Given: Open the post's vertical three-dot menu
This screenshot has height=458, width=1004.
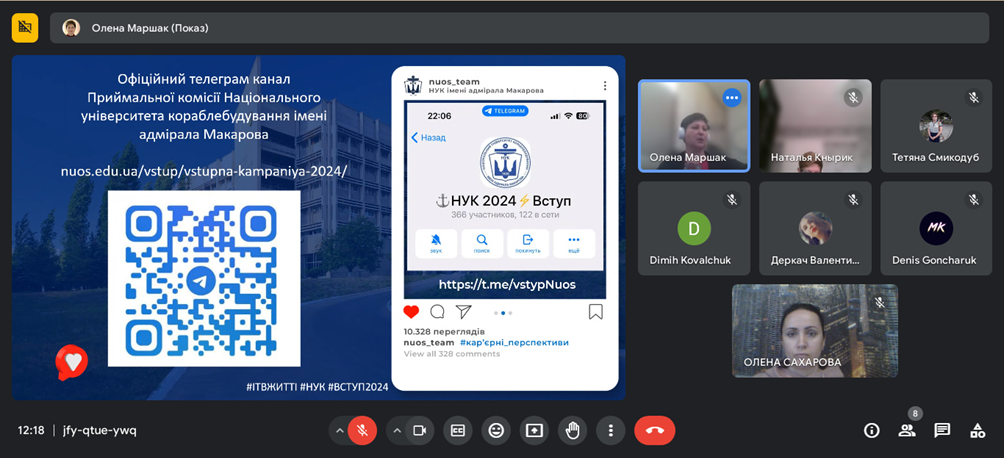Looking at the screenshot, I should [x=604, y=86].
